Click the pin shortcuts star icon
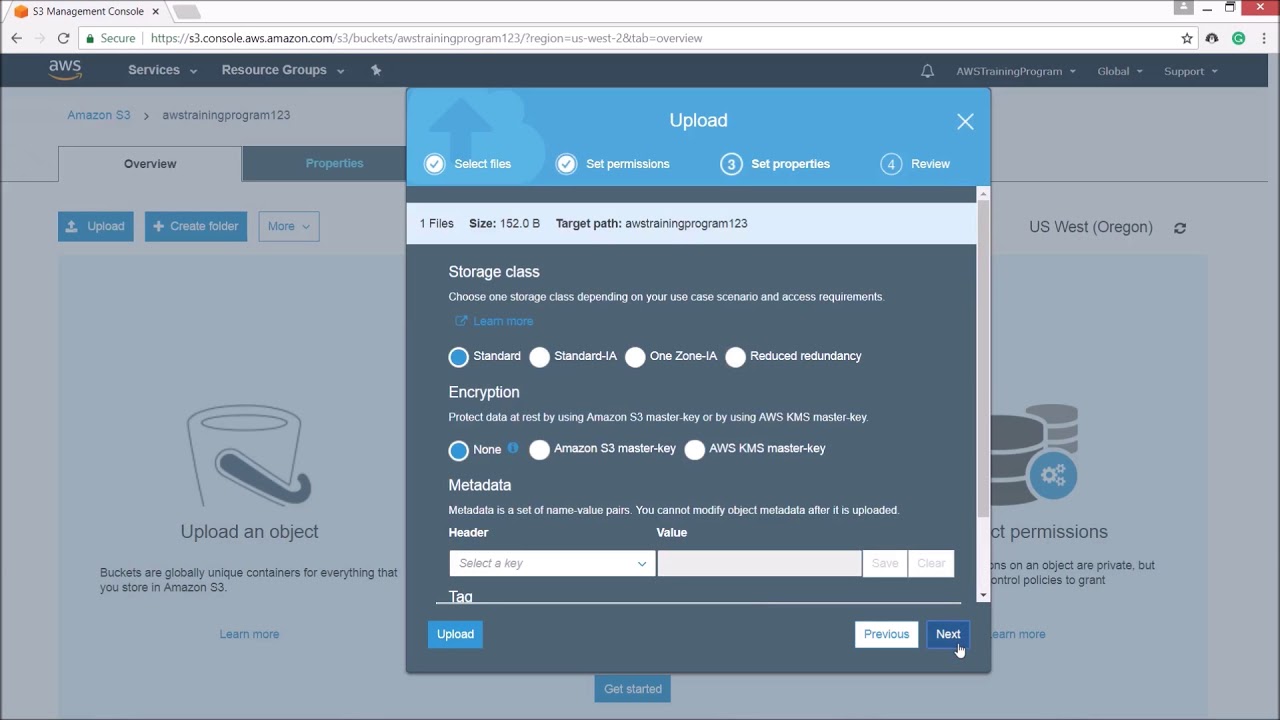 click(376, 70)
